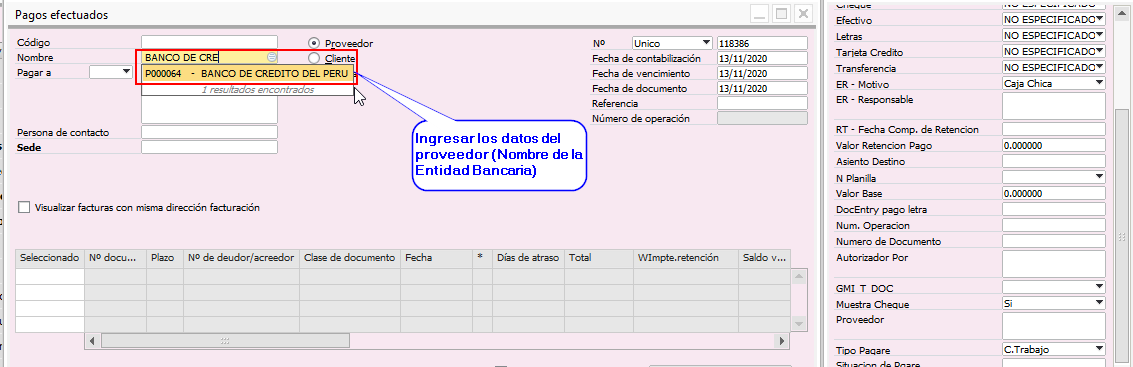Click the Código input field
The height and width of the screenshot is (367, 1133).
tap(210, 43)
